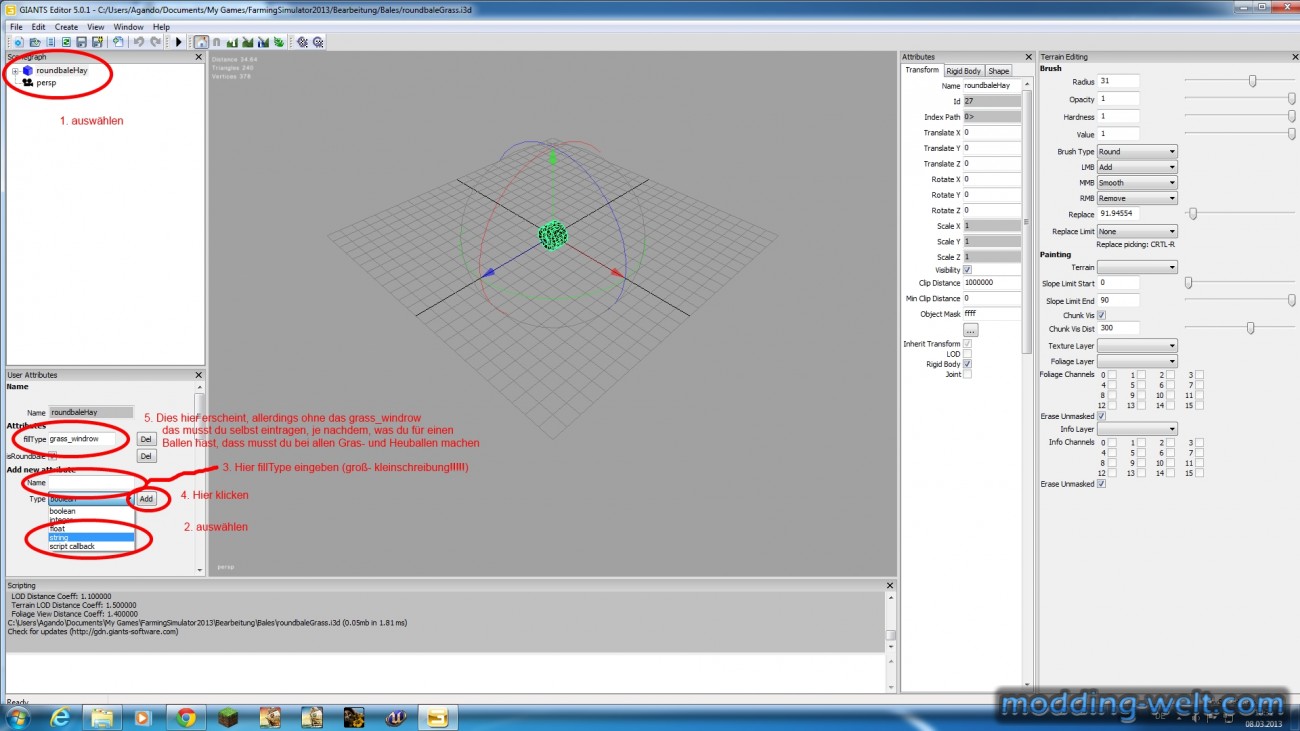This screenshot has width=1300, height=731.
Task: Click the Save floppy disk icon
Action: tap(81, 42)
